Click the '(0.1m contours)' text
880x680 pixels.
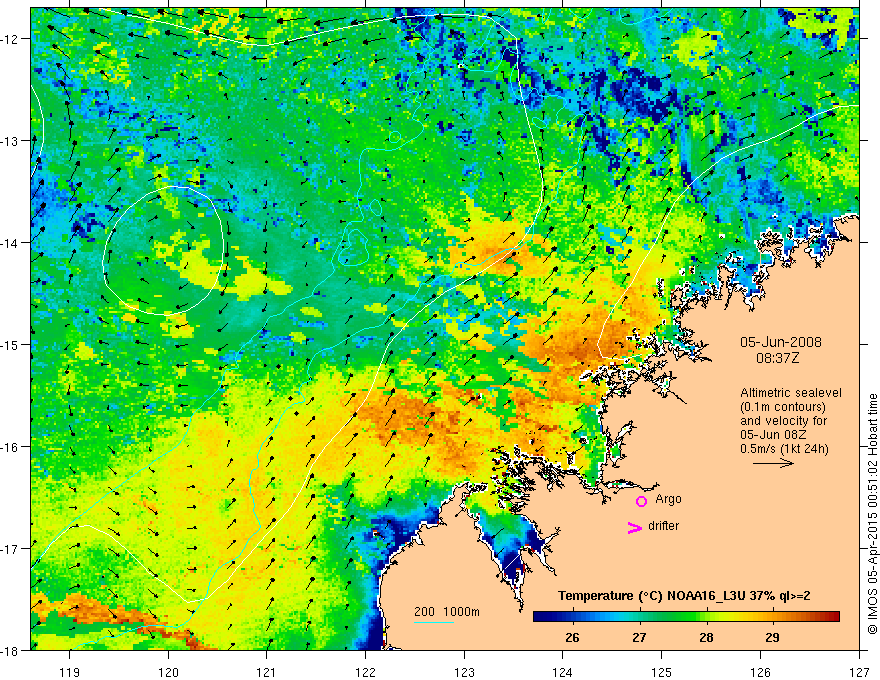[783, 407]
